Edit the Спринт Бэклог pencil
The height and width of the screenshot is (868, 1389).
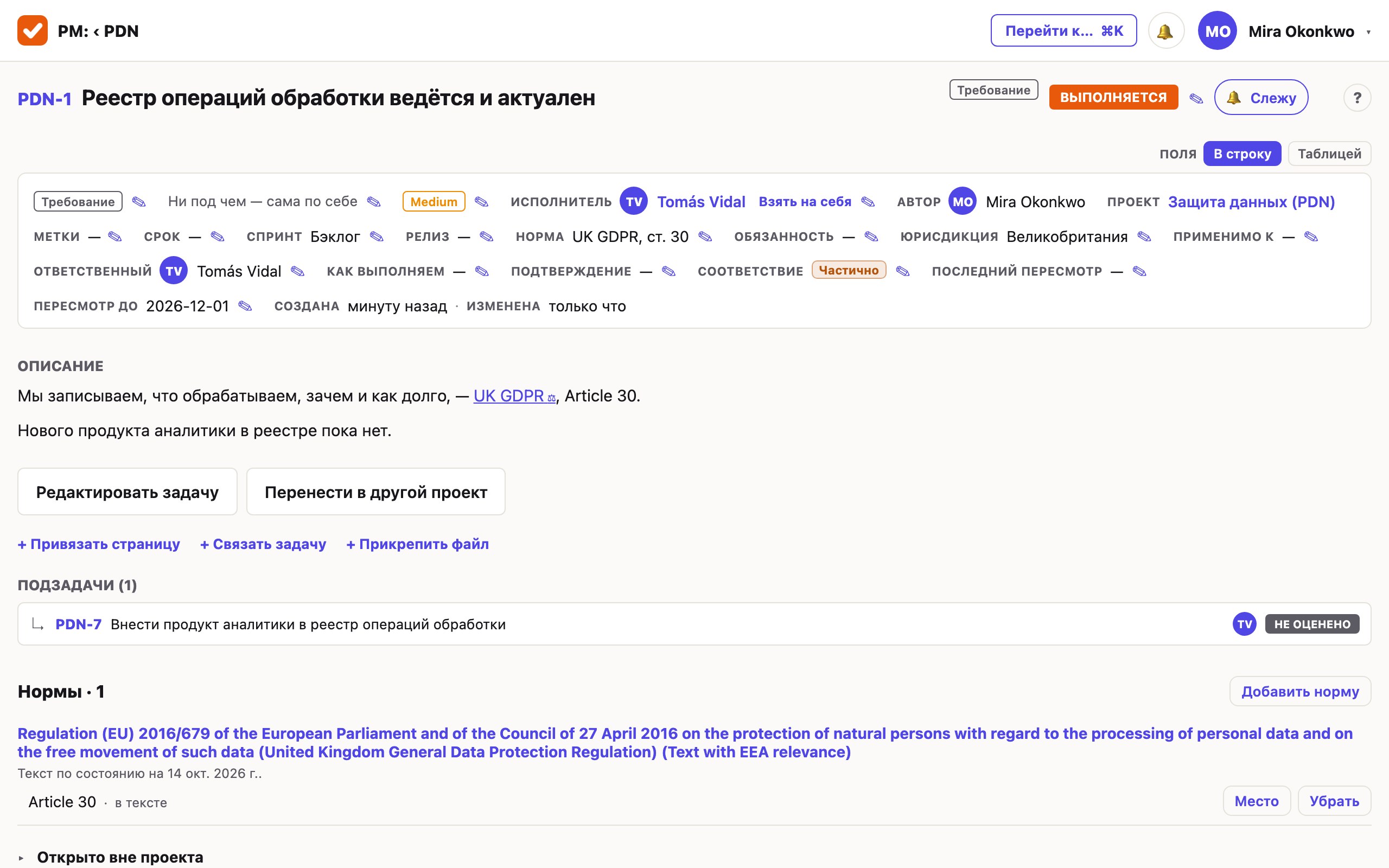pyautogui.click(x=377, y=237)
